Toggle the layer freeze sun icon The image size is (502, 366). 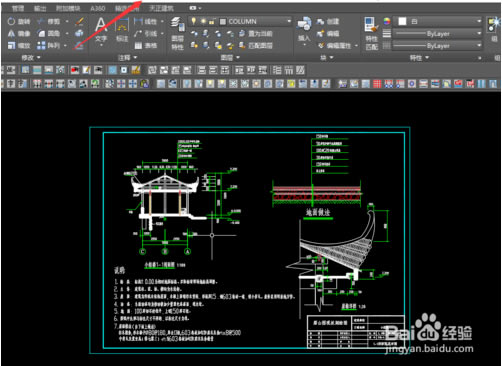click(203, 21)
